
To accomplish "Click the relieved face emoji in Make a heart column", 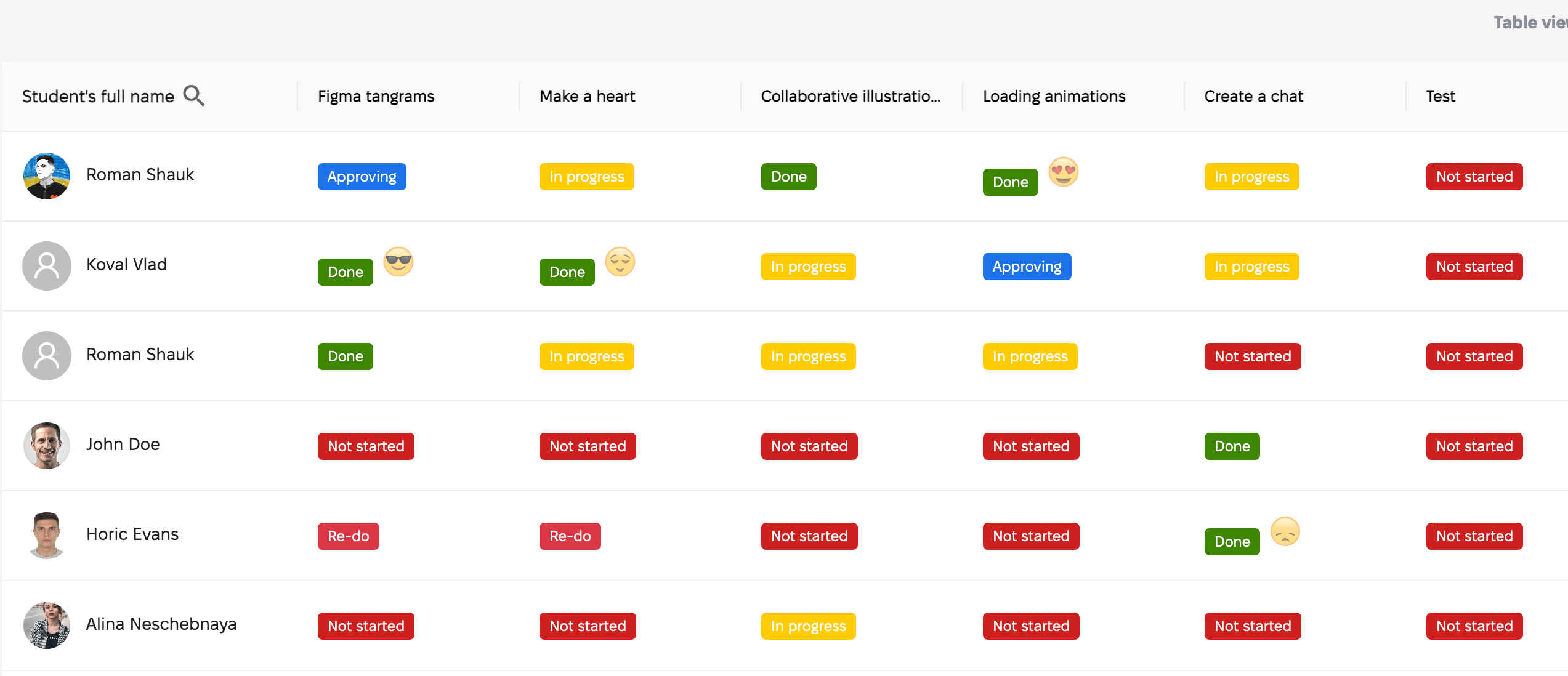I will click(620, 262).
